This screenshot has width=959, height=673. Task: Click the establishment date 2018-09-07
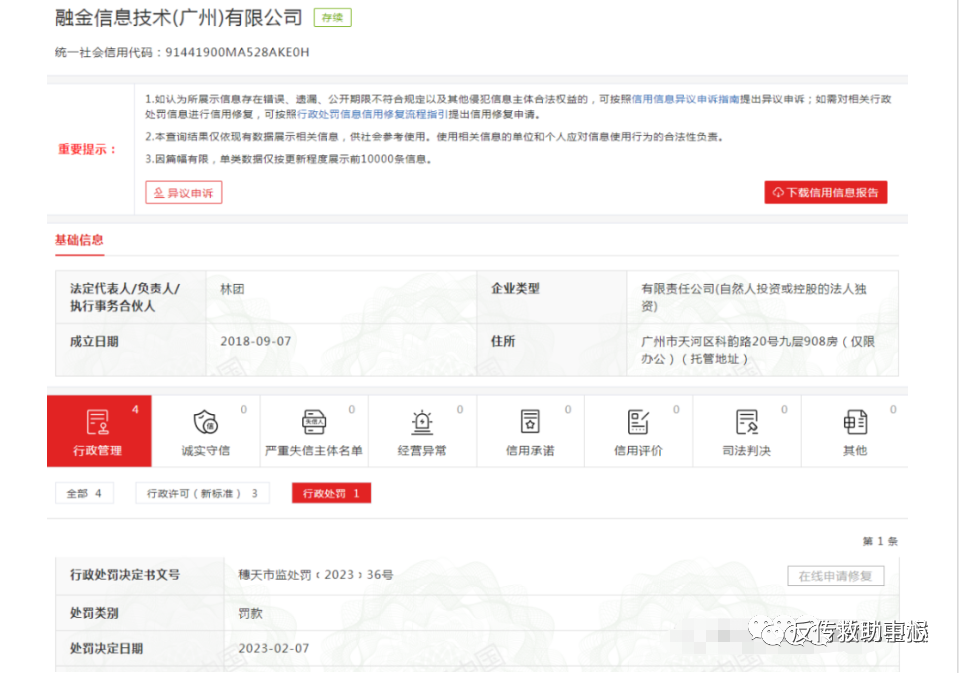(x=256, y=341)
